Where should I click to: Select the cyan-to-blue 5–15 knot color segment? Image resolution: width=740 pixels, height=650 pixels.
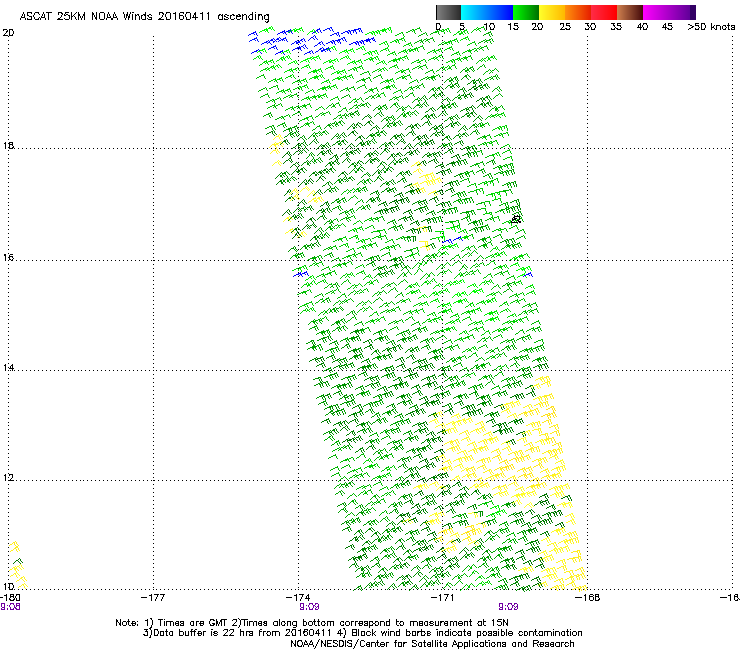coord(487,12)
